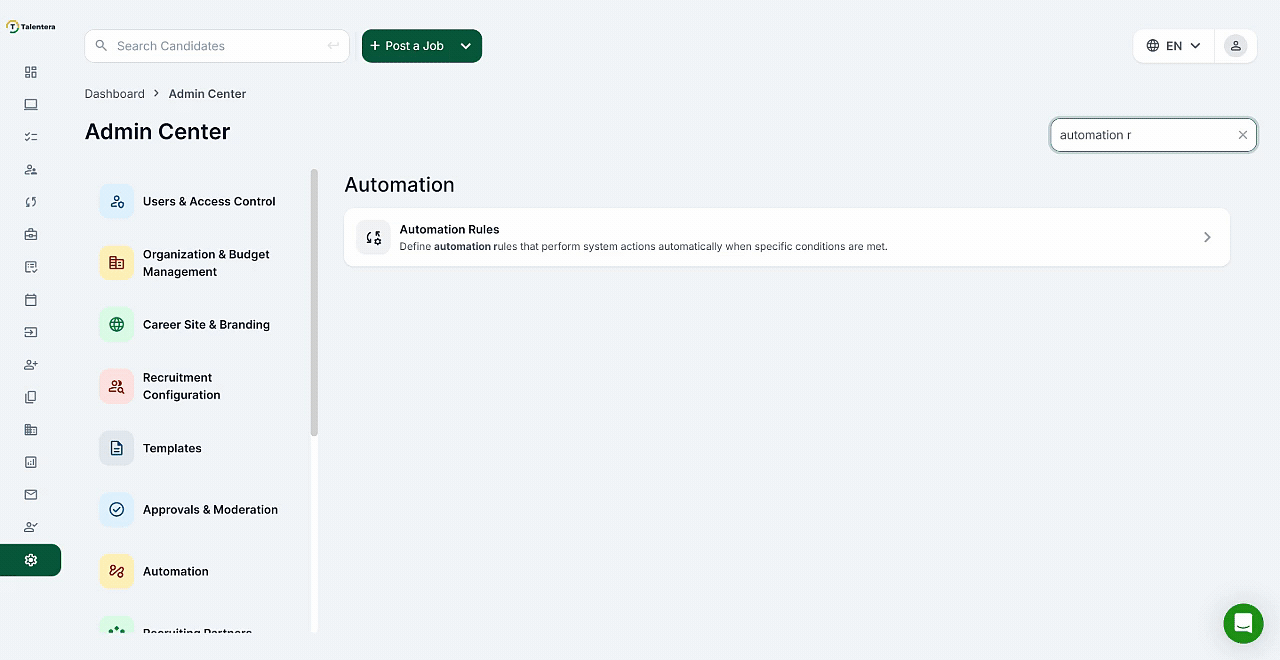Click the checklist tasks icon in sidebar

[31, 137]
